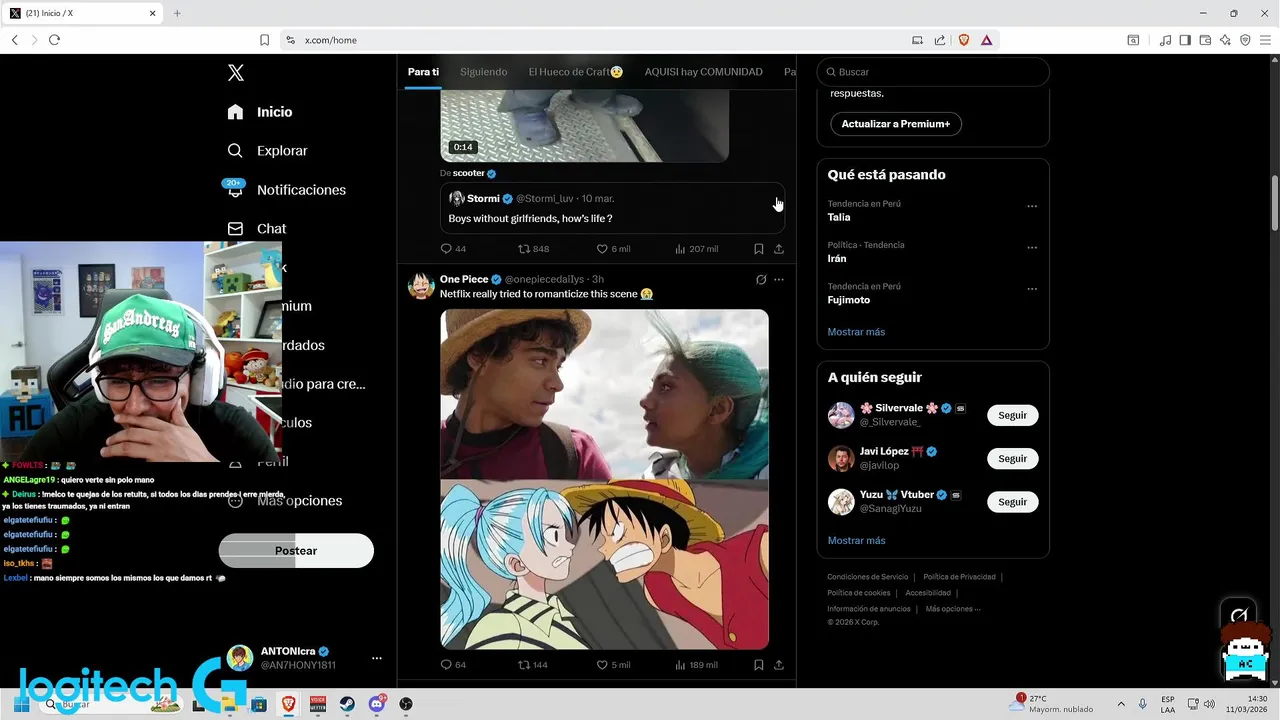This screenshot has width=1280, height=720.
Task: Open Chat in the sidebar
Action: click(257, 229)
